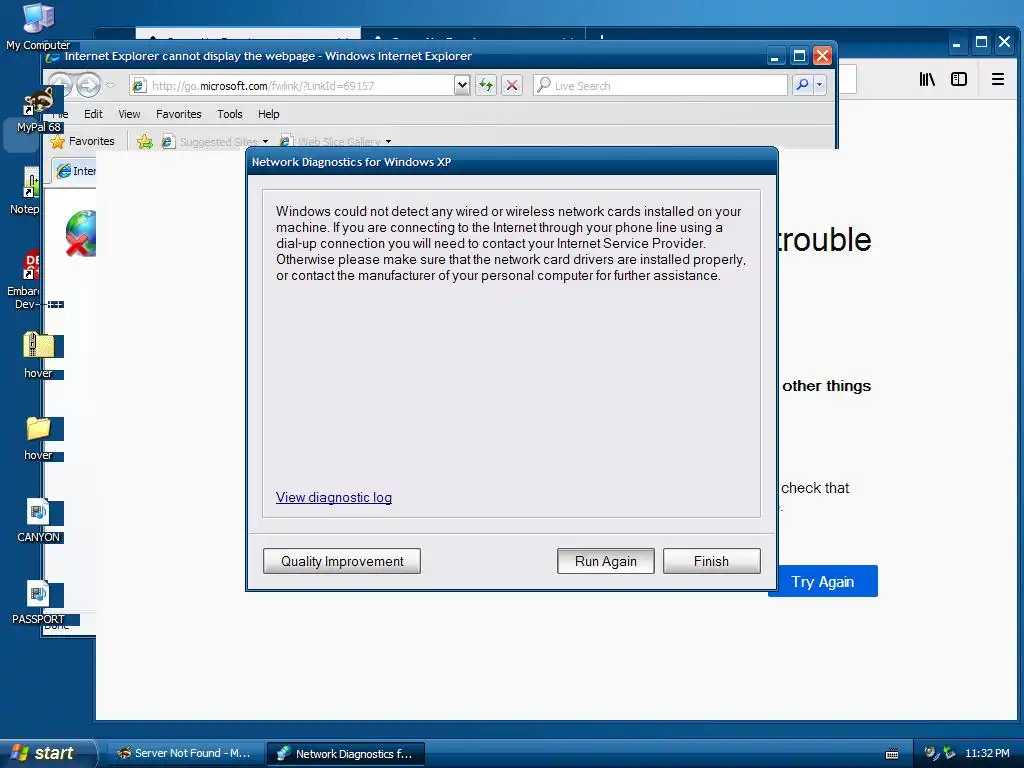
Task: Toggle the sidebar icon in MyPal toolbar
Action: [959, 79]
